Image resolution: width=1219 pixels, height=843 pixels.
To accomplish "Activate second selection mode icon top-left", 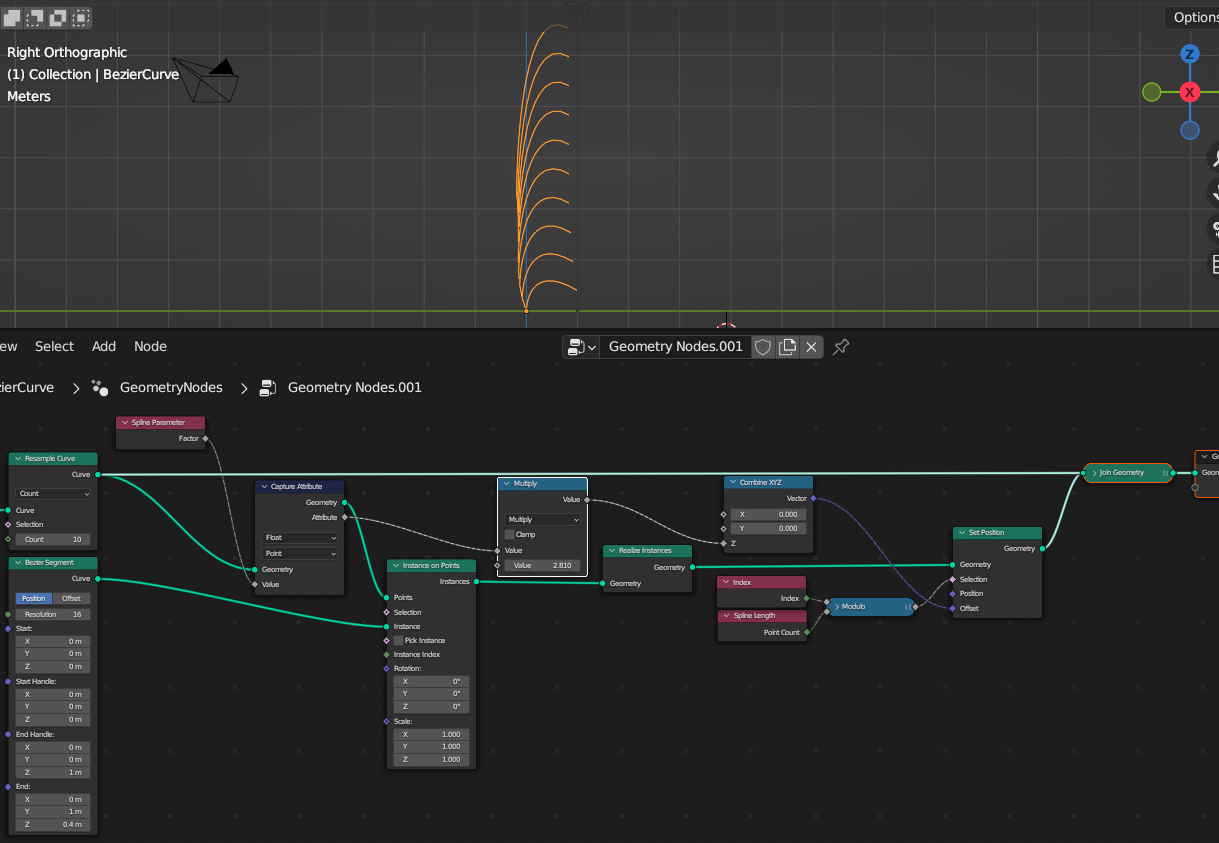I will tap(35, 17).
